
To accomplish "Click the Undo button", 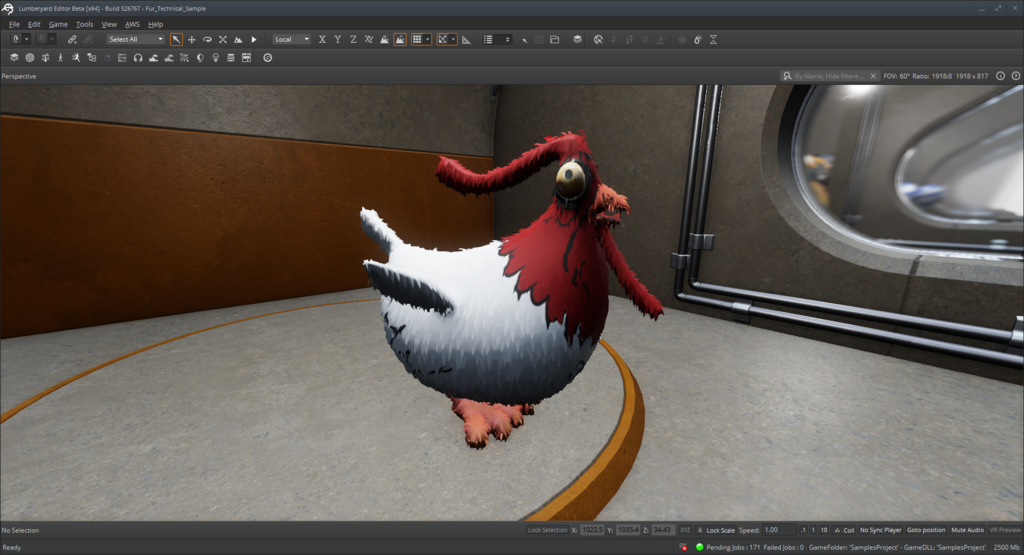I will [16, 39].
